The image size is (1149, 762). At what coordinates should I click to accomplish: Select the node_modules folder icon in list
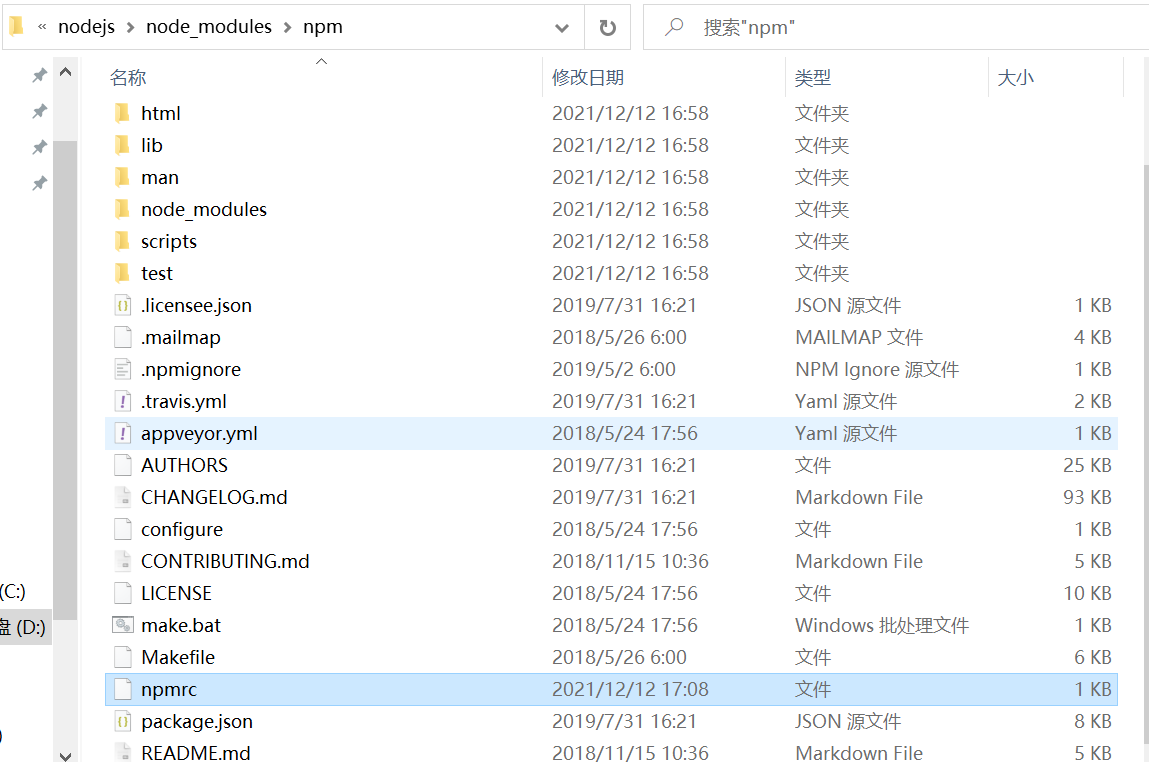point(122,210)
